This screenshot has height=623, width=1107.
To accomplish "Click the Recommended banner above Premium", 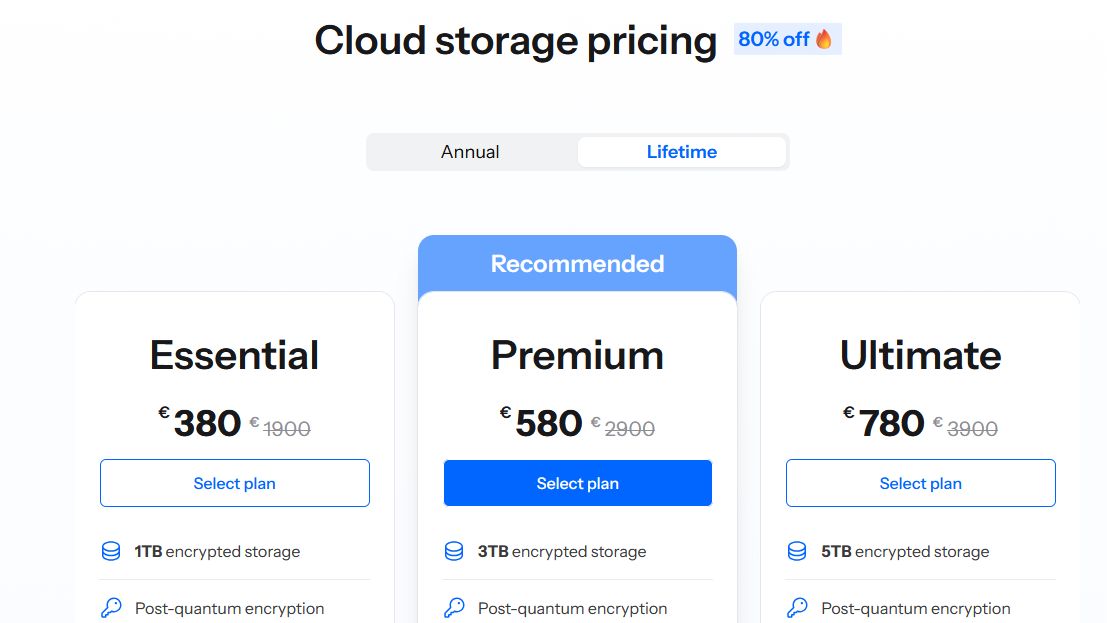I will pos(577,263).
